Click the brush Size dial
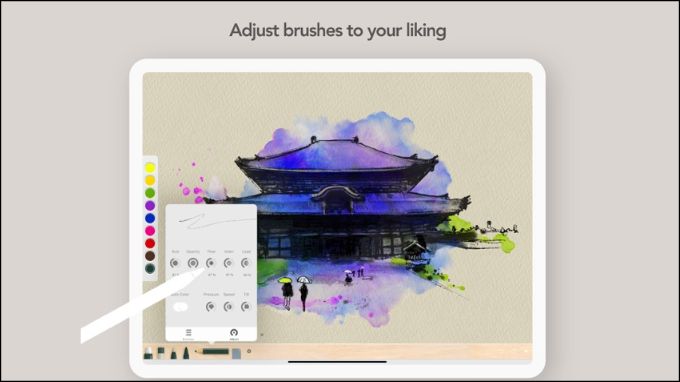Screen dimensions: 680x382 pos(175,263)
